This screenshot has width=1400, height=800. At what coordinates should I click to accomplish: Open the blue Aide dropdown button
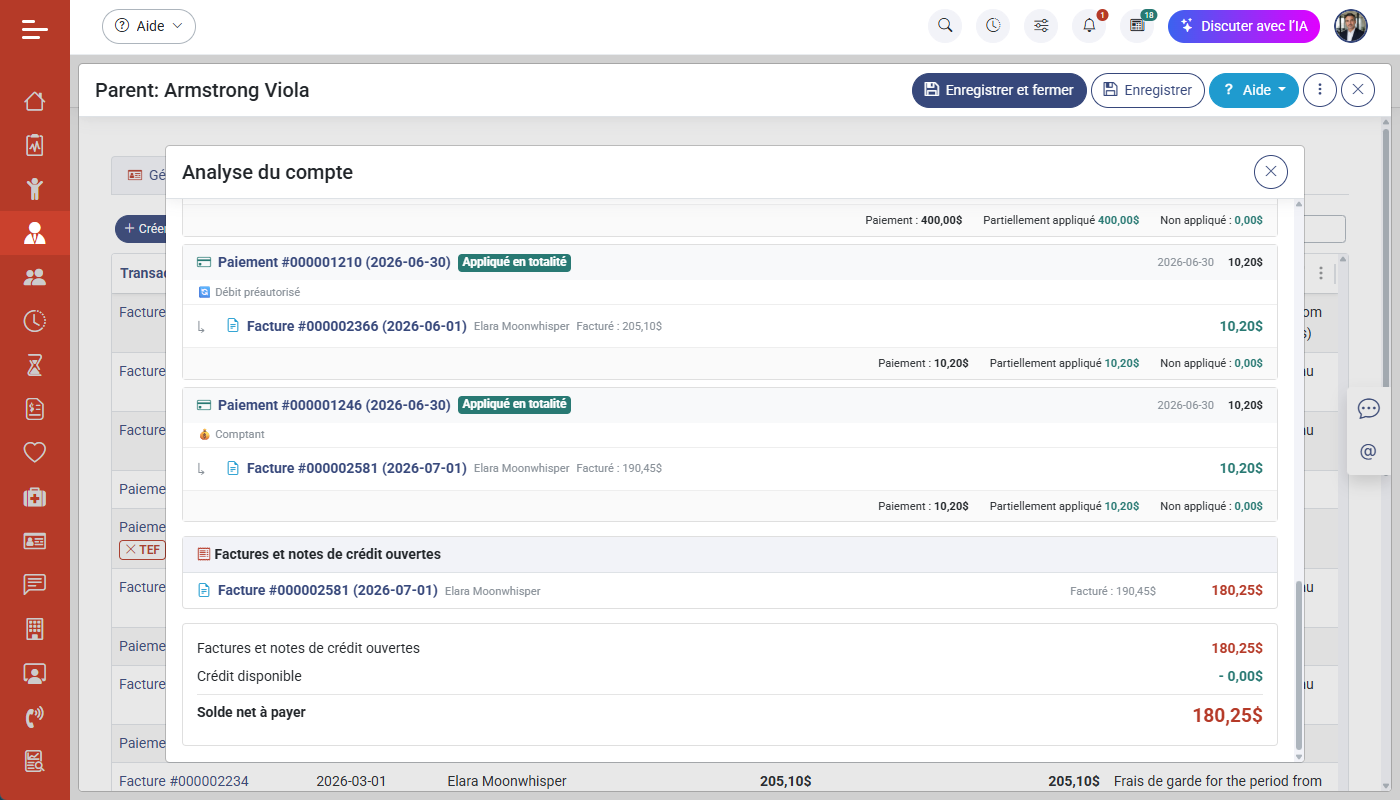(x=1254, y=90)
